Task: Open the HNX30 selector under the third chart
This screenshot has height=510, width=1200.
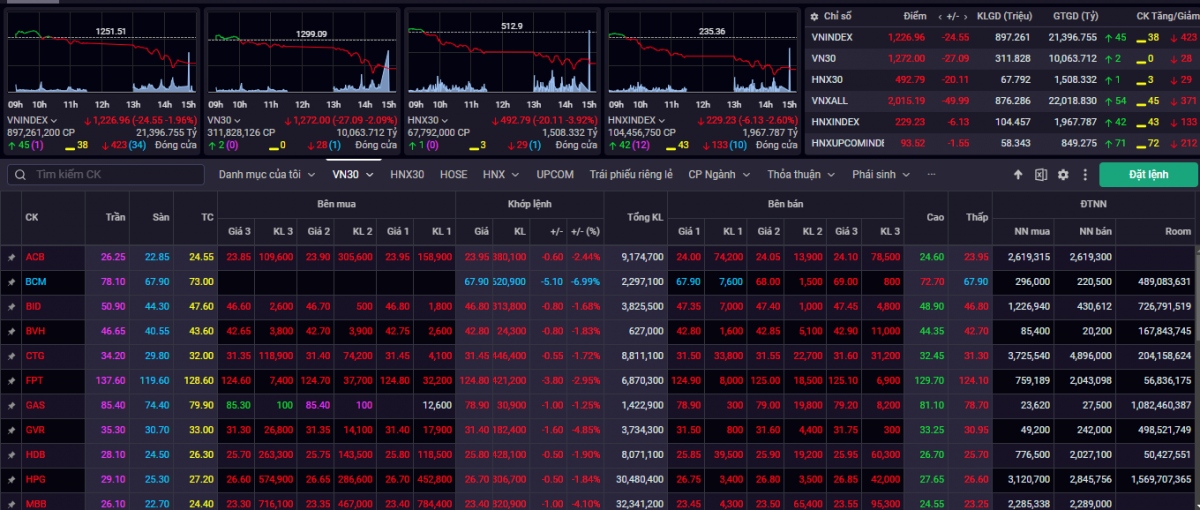Action: (x=426, y=120)
